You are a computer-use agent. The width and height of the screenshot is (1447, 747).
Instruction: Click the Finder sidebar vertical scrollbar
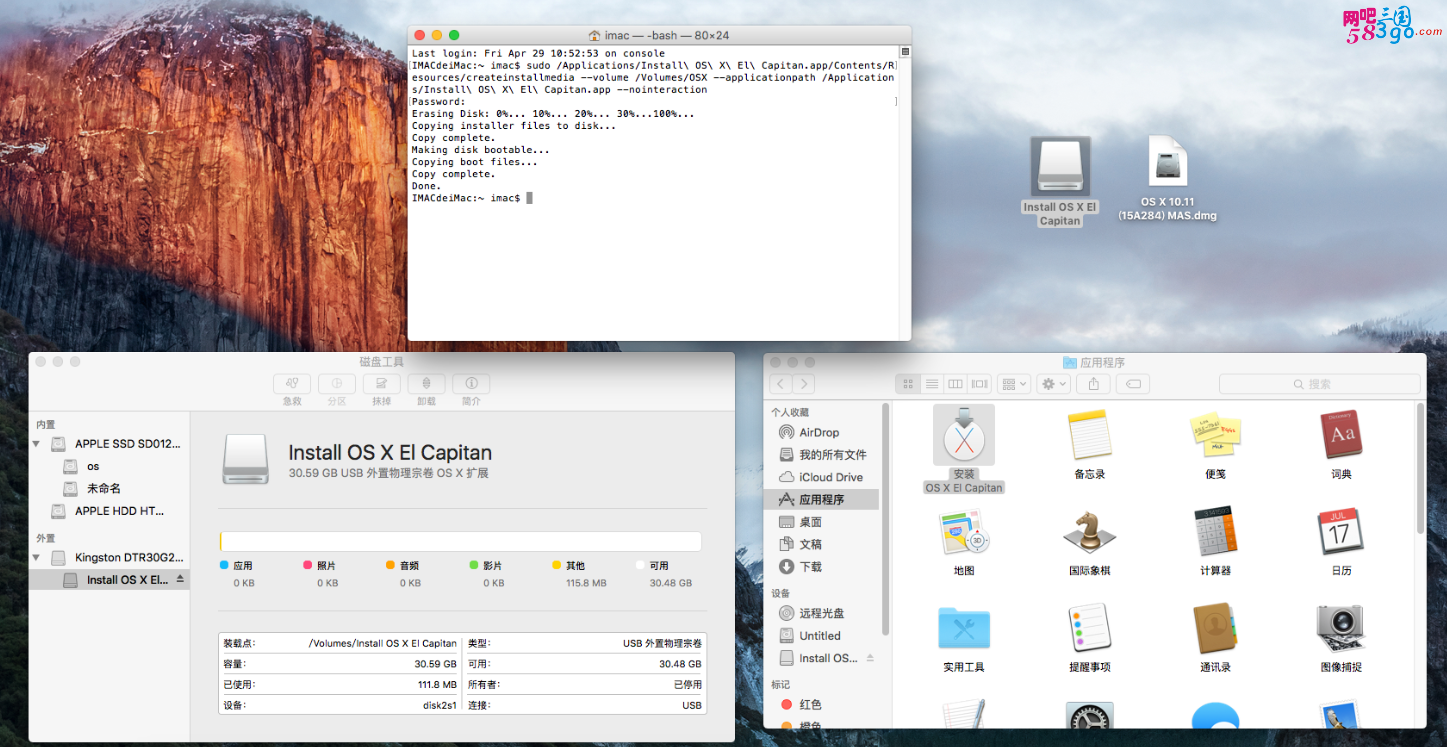[886, 519]
